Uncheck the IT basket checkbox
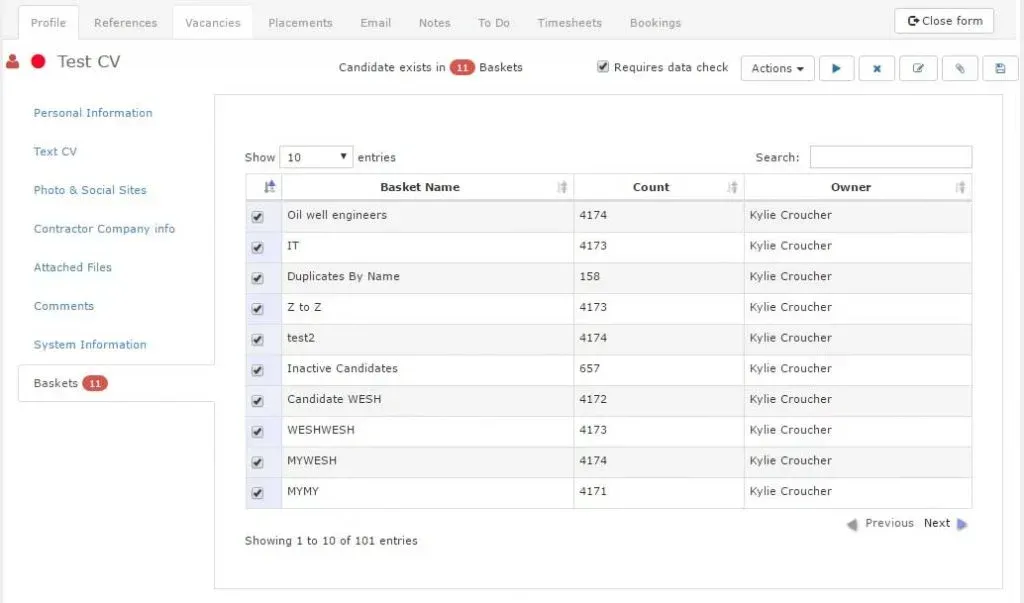Screen dimensions: 1024x603 click(x=257, y=248)
